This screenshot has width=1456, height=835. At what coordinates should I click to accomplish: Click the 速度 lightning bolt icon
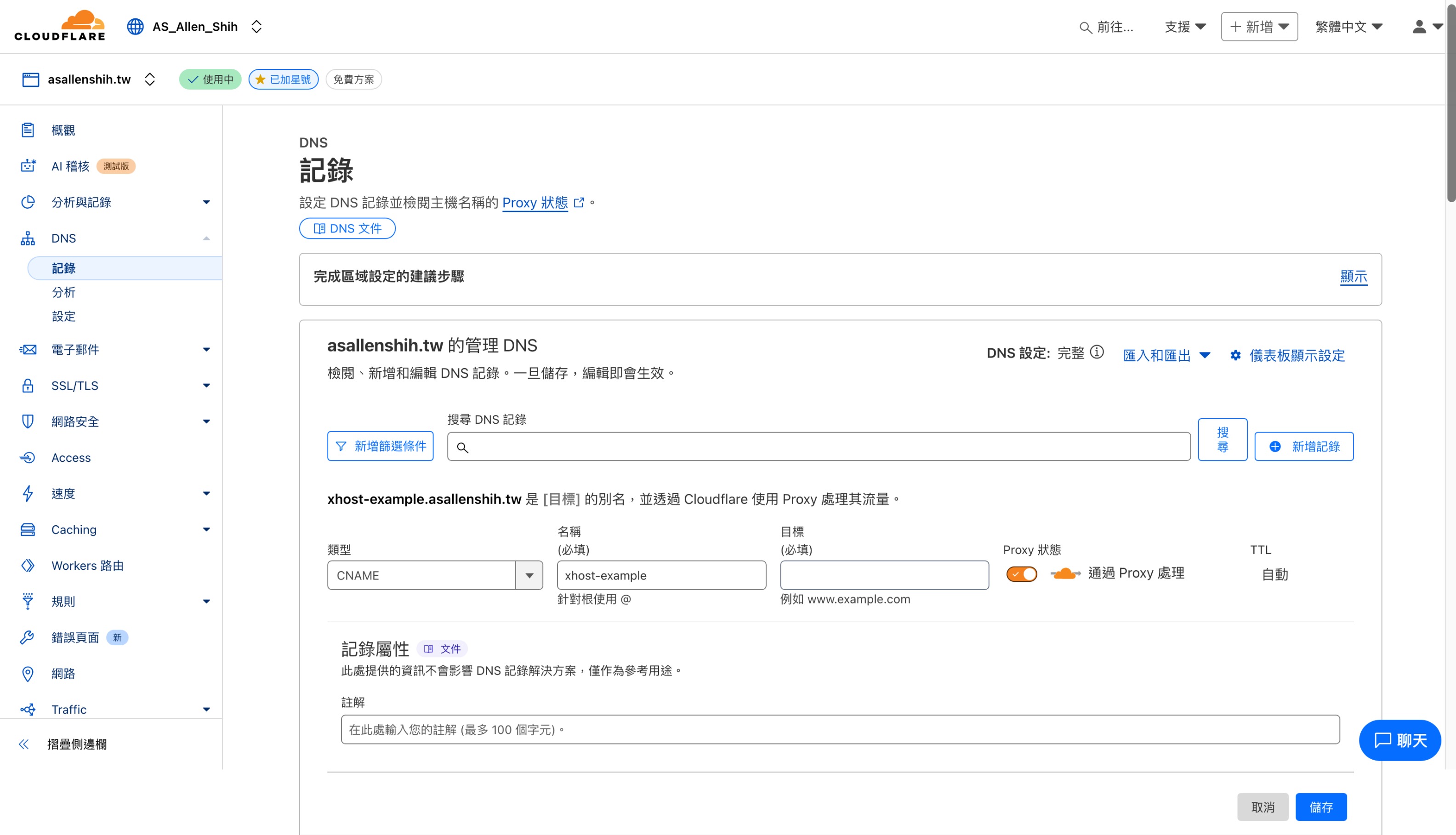click(28, 493)
